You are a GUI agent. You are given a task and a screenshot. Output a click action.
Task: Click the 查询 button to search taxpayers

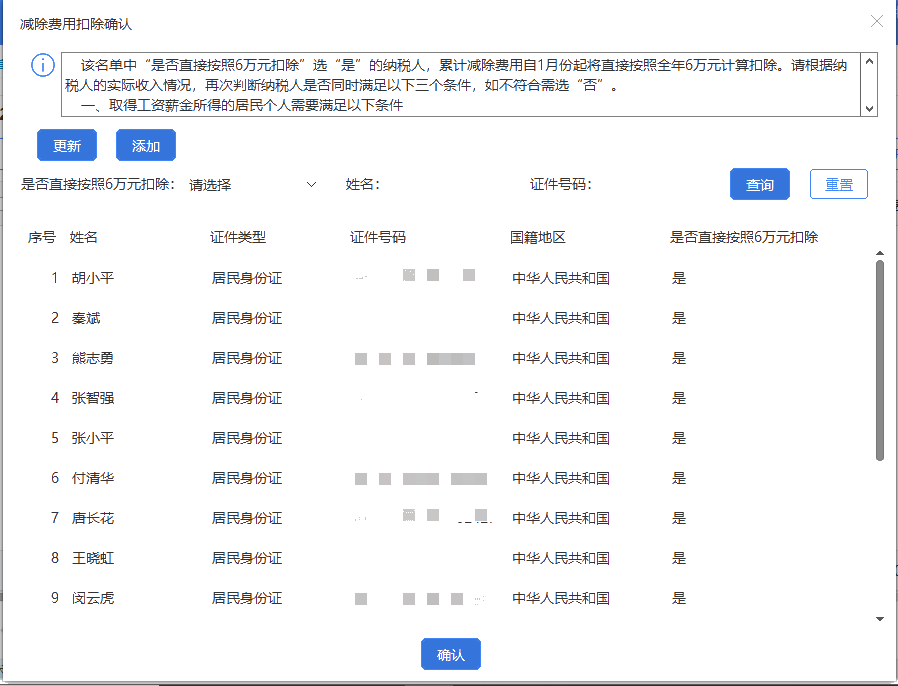758,183
